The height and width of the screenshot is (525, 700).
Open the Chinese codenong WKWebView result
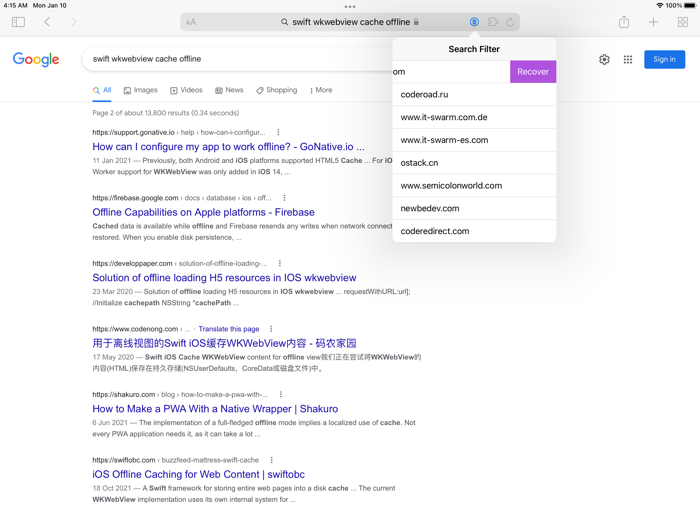click(x=224, y=343)
